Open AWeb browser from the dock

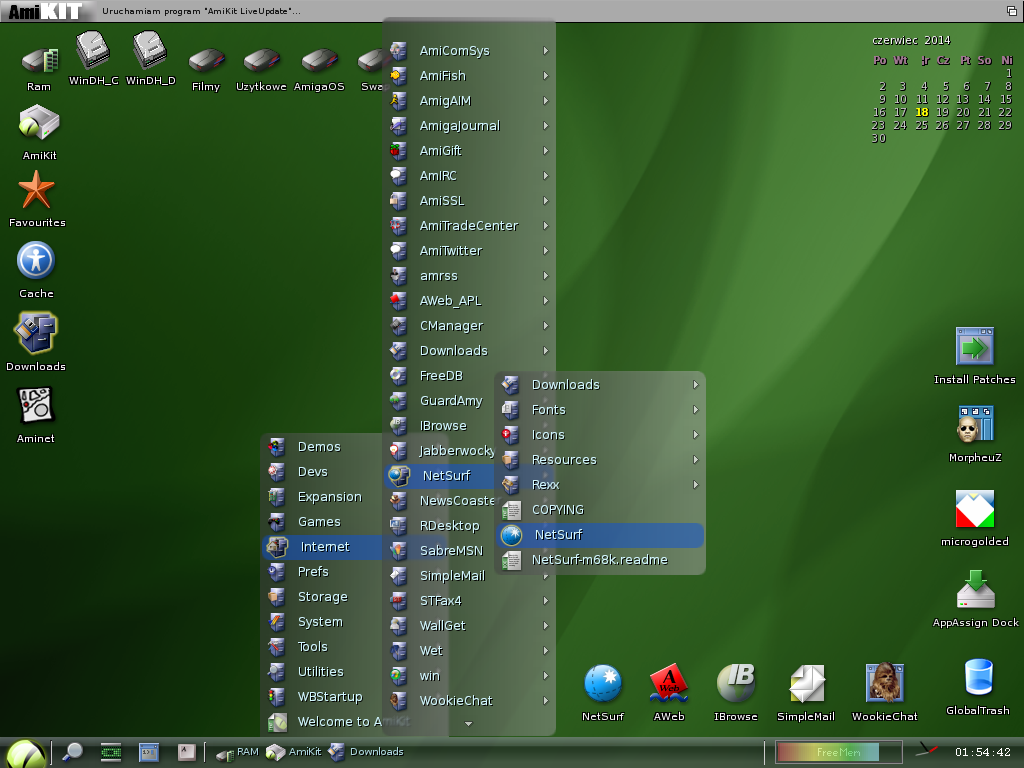click(668, 685)
